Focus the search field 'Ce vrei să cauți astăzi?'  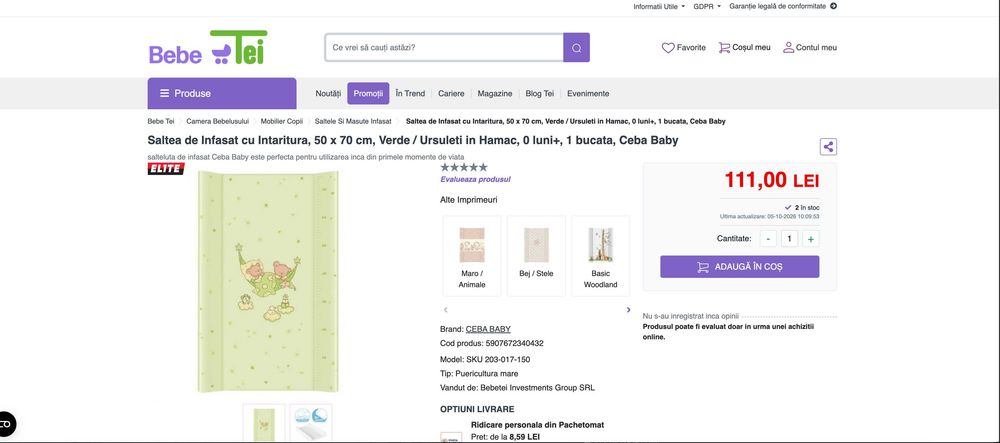(445, 48)
